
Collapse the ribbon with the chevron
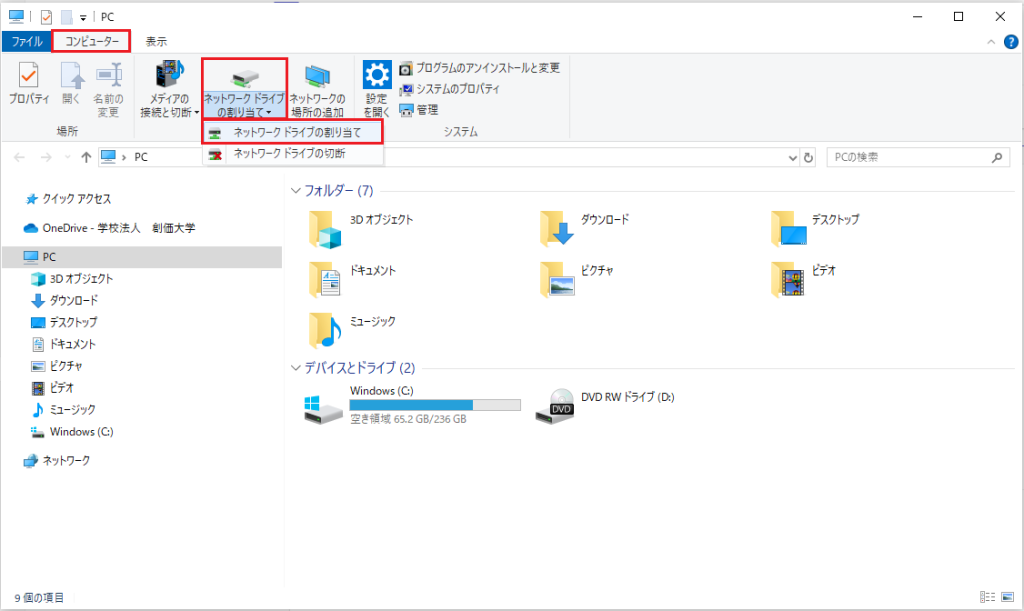tap(991, 42)
